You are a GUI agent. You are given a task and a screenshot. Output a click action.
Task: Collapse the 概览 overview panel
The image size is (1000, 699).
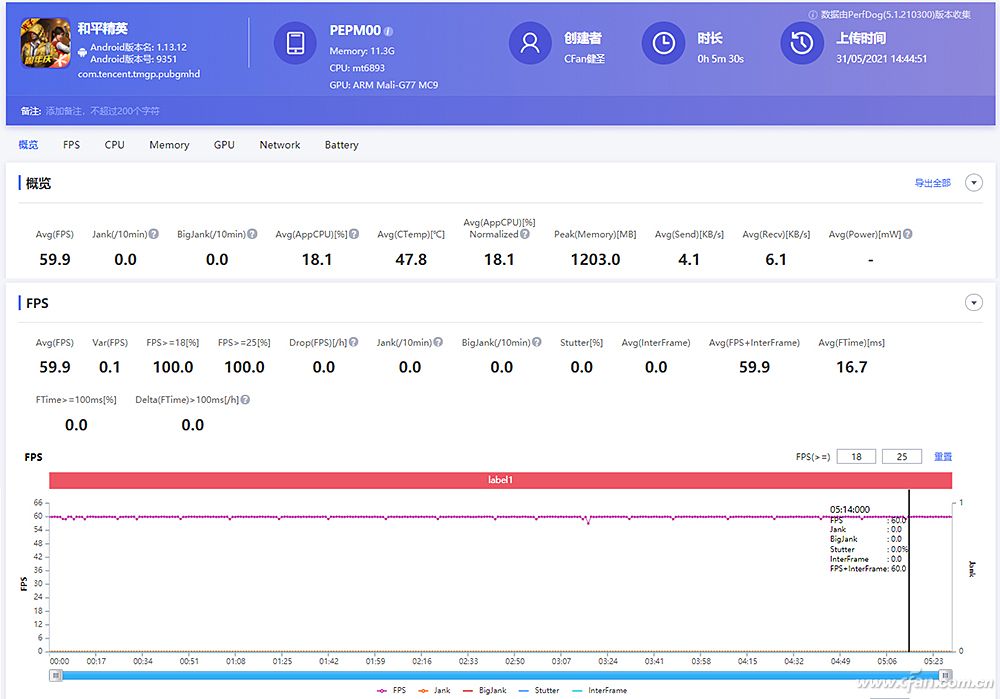click(x=974, y=182)
